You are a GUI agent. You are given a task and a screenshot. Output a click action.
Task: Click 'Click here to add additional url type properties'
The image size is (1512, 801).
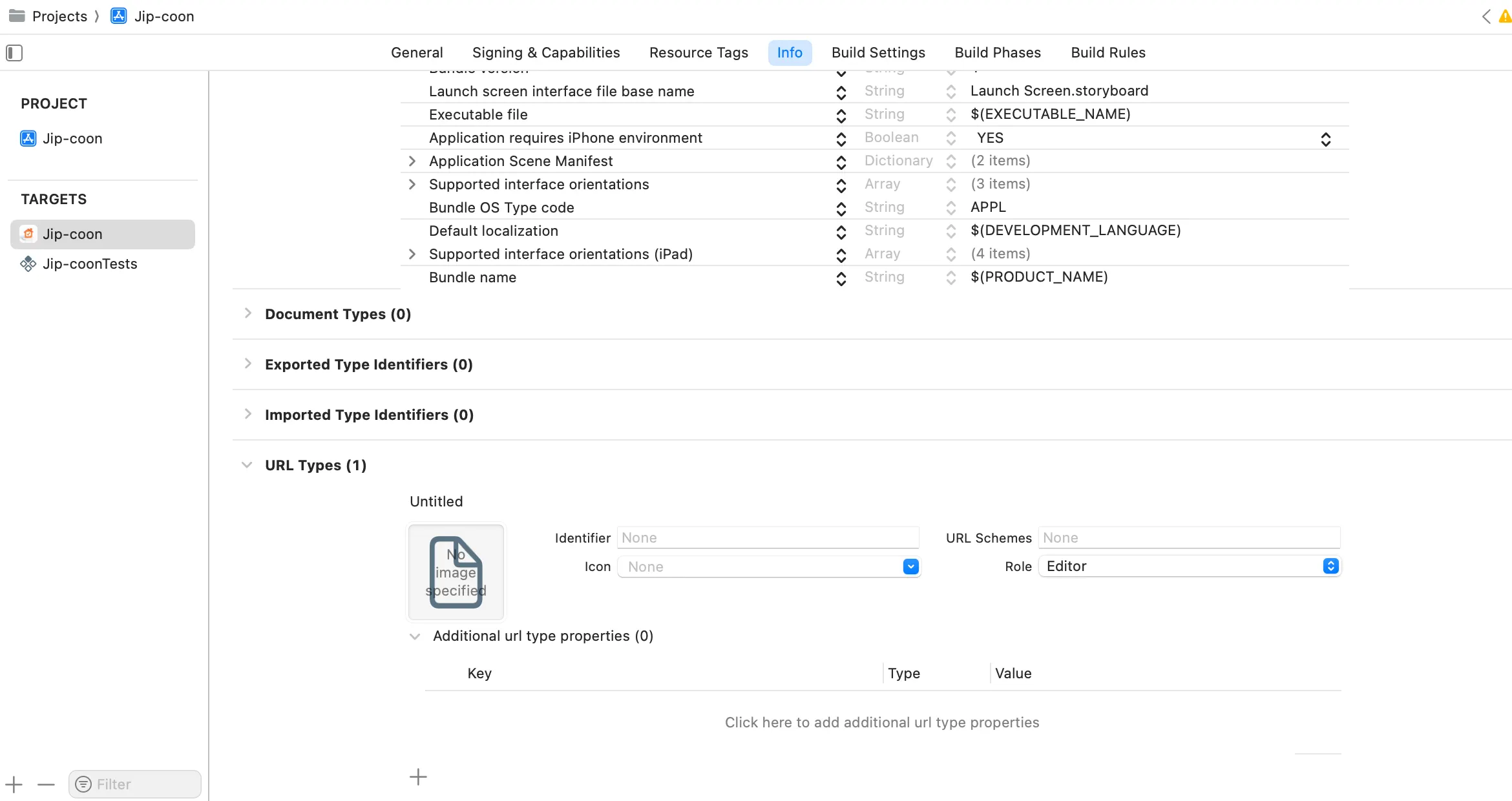882,722
